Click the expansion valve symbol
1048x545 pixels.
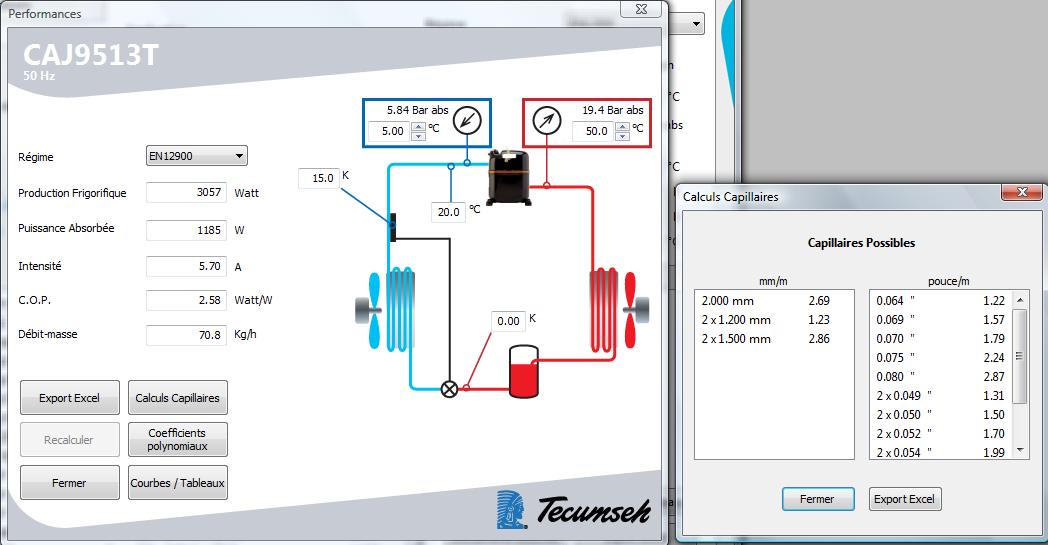click(450, 389)
